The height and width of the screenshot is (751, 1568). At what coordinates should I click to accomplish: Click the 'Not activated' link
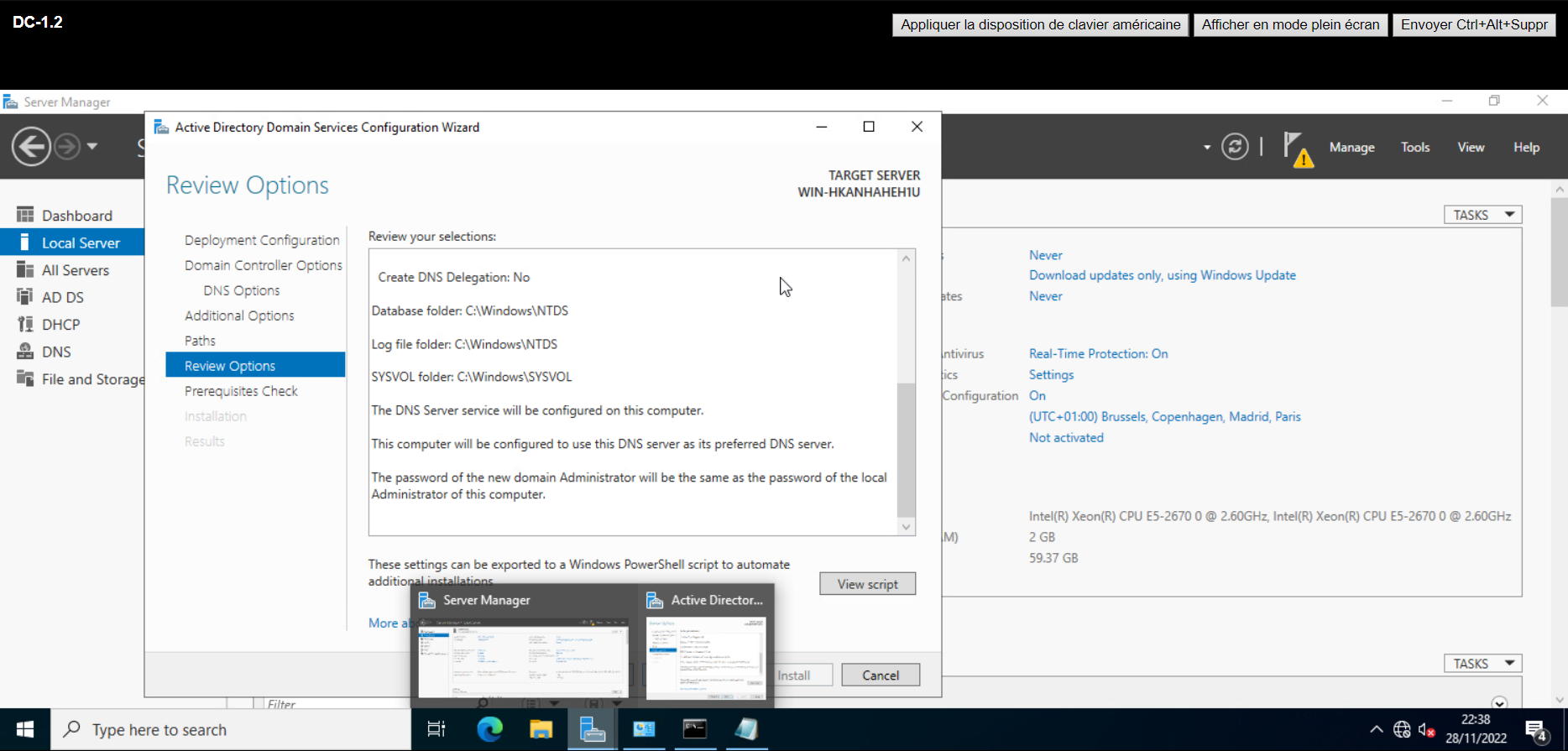(1066, 437)
